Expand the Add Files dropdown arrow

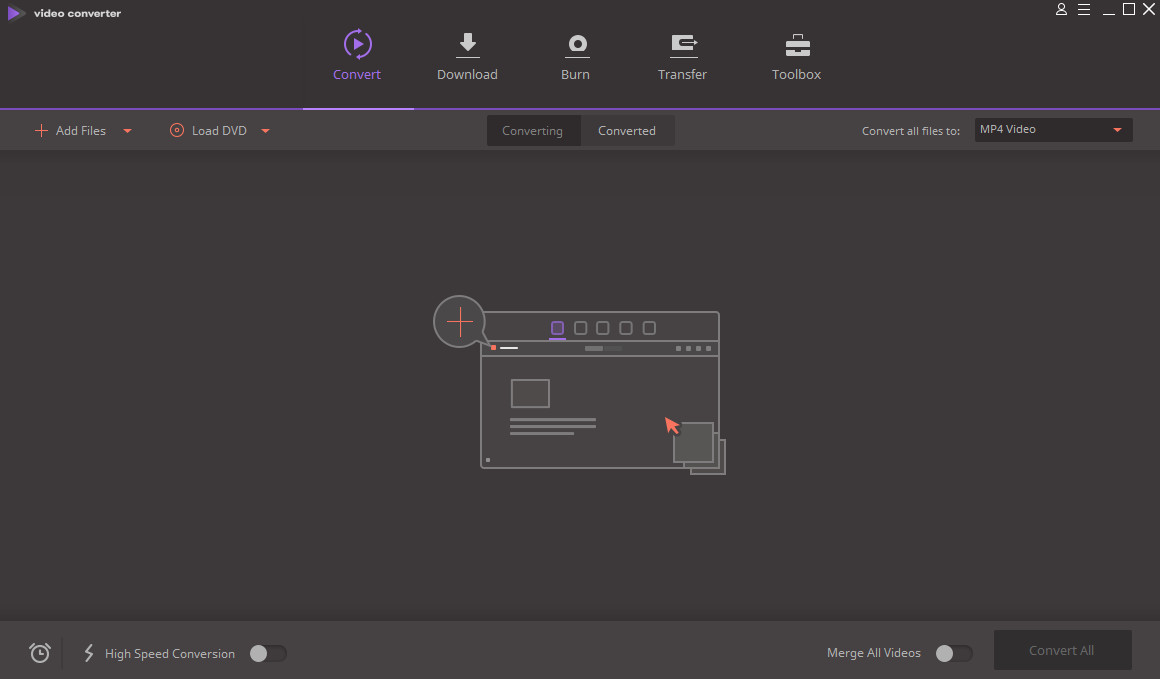127,131
